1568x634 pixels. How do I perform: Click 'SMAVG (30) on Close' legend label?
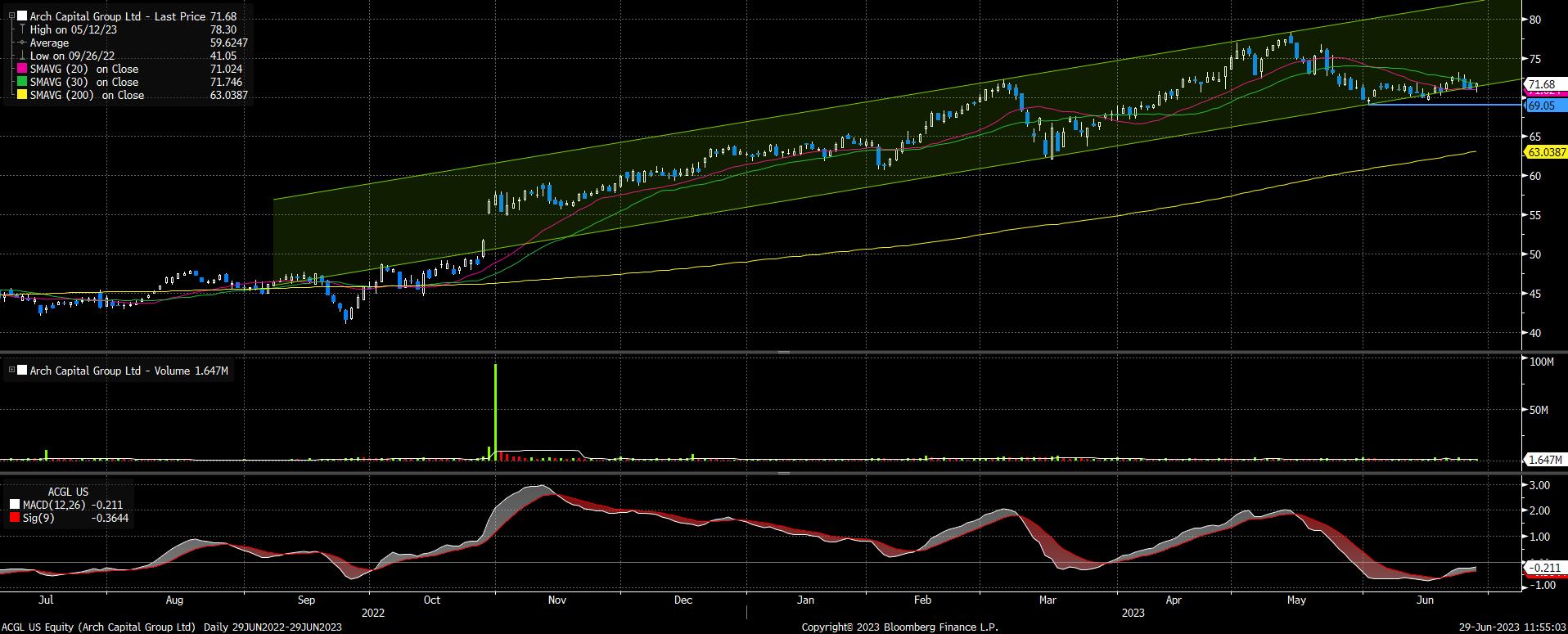point(84,83)
